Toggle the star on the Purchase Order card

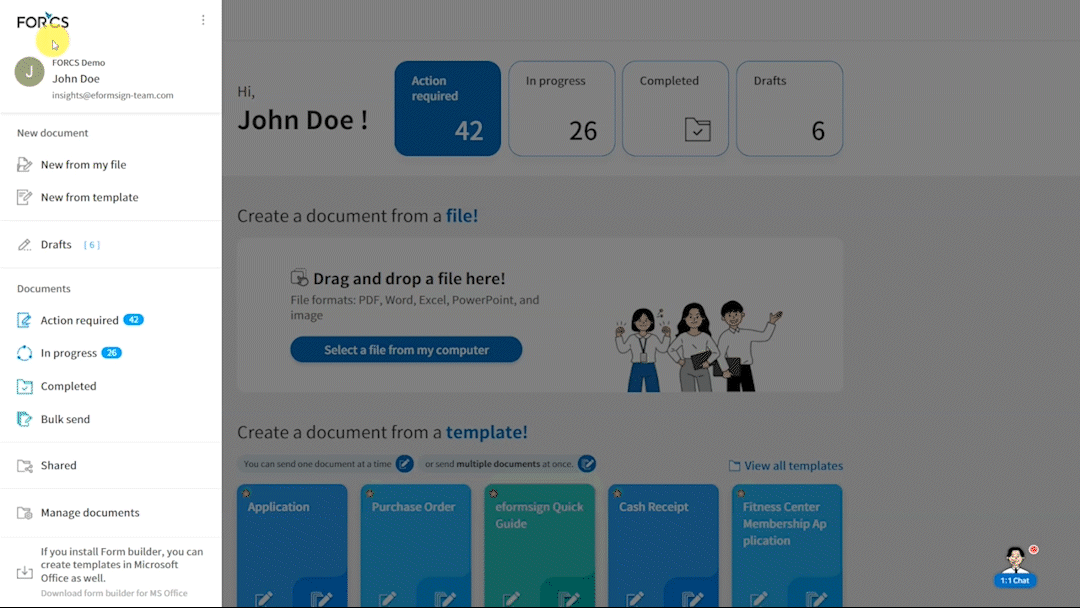point(370,493)
